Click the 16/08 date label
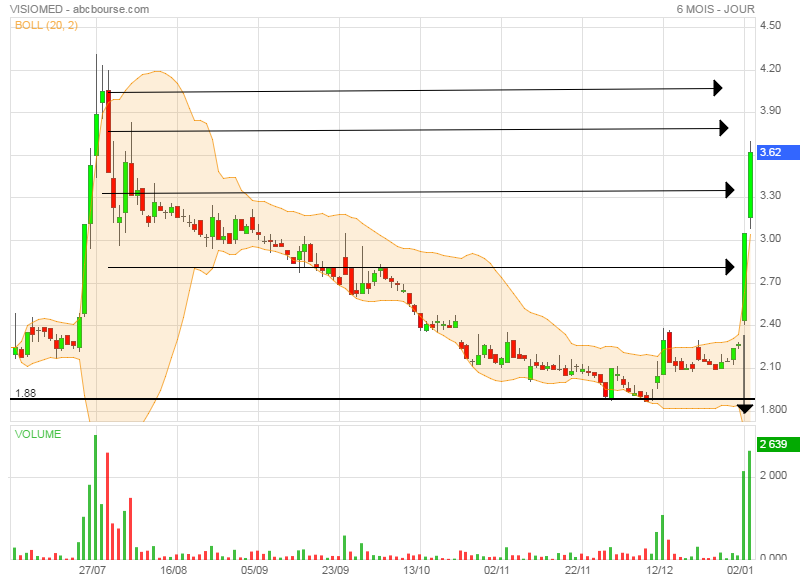The height and width of the screenshot is (580, 800). tap(173, 570)
